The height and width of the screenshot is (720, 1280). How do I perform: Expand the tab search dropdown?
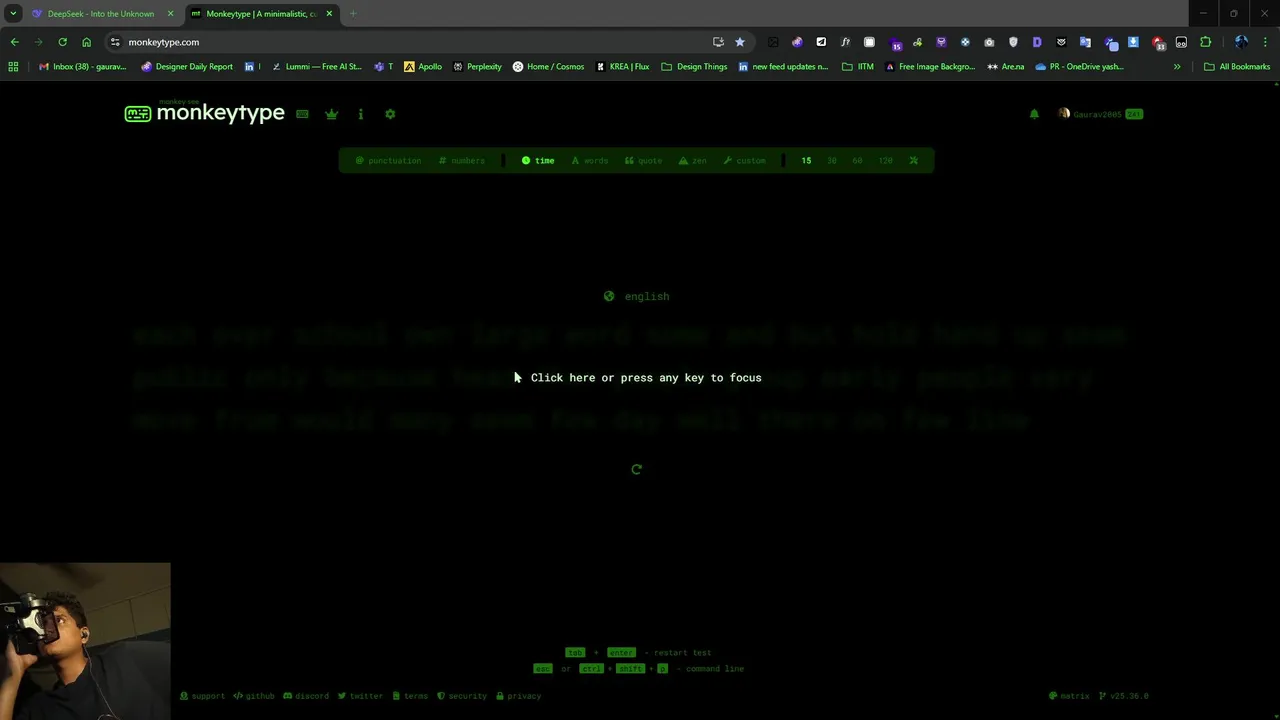click(x=13, y=14)
